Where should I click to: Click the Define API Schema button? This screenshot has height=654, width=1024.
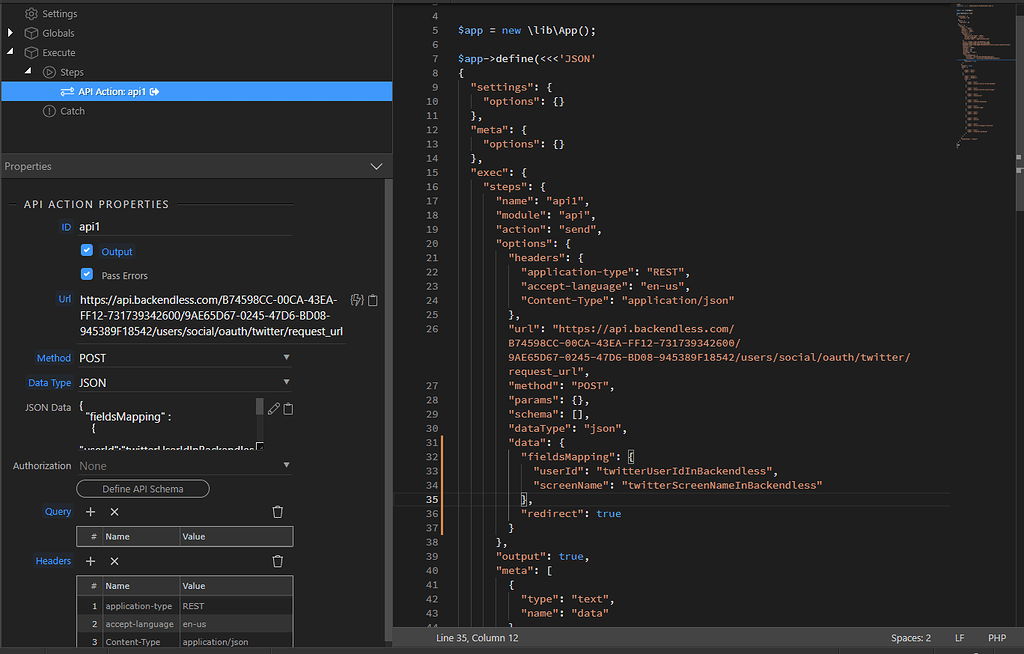point(143,489)
